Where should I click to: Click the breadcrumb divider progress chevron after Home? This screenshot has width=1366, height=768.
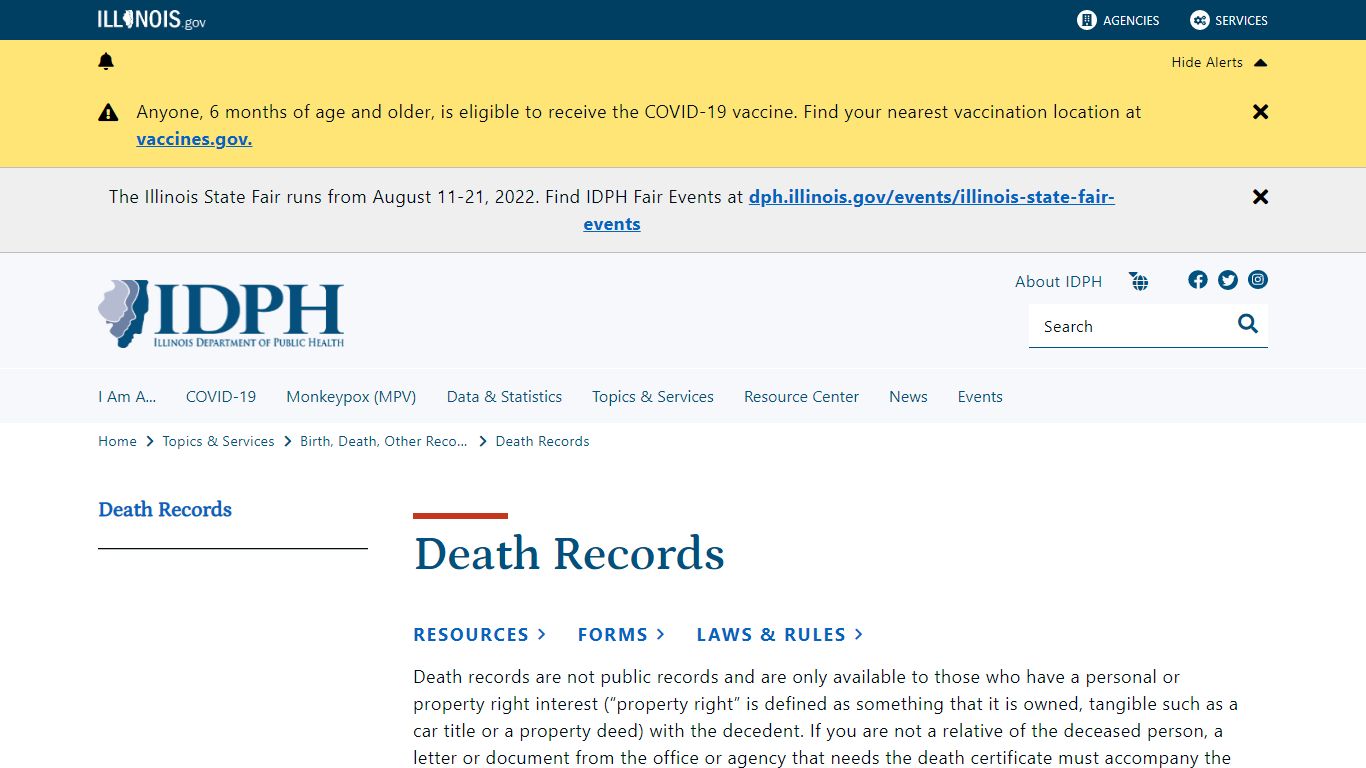point(148,441)
